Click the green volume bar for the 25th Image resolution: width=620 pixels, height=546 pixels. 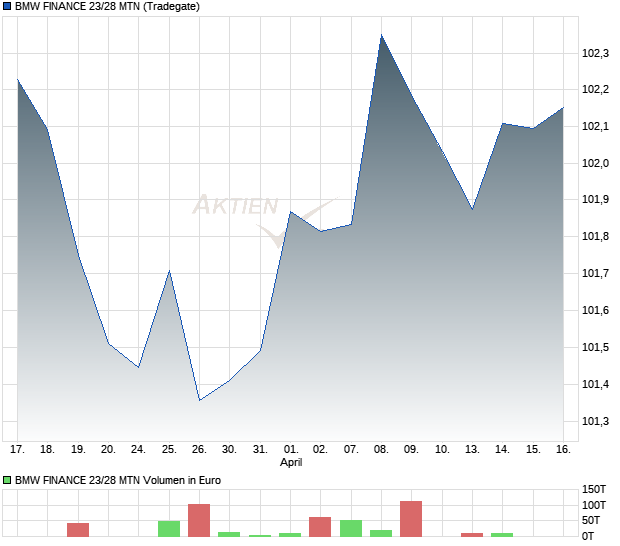[x=169, y=529]
